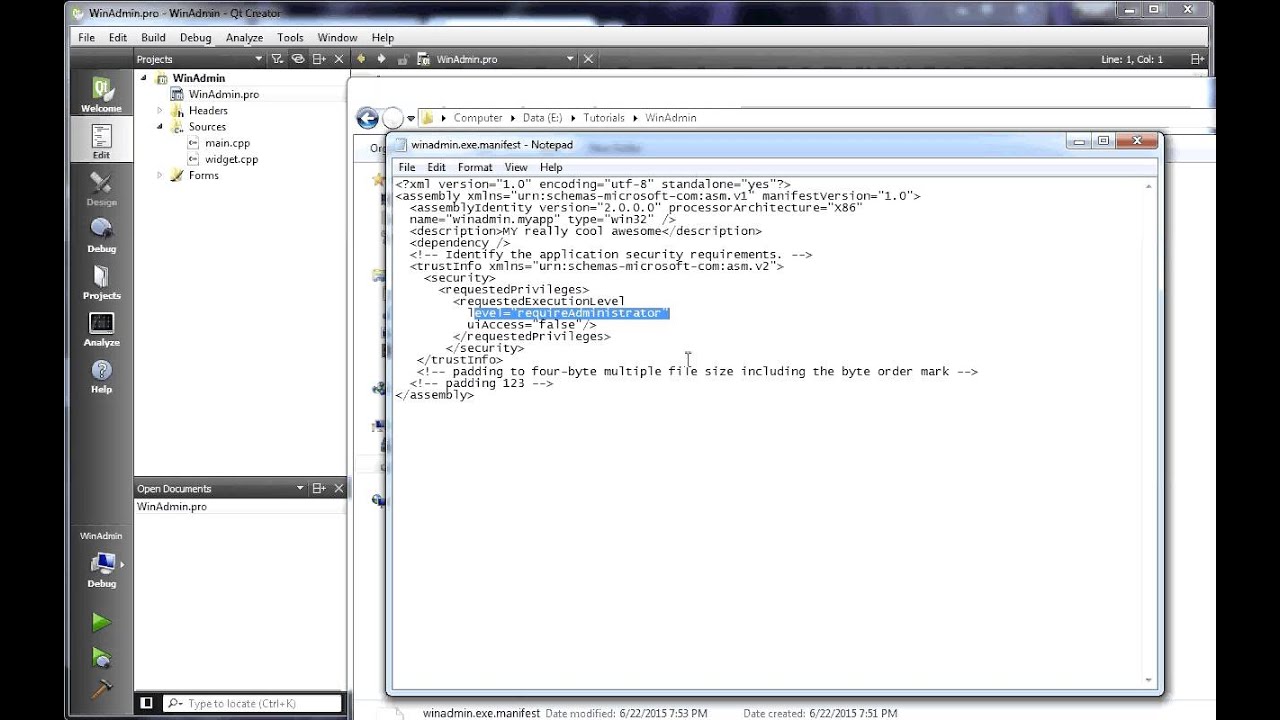Switch to Design mode

pyautogui.click(x=100, y=185)
